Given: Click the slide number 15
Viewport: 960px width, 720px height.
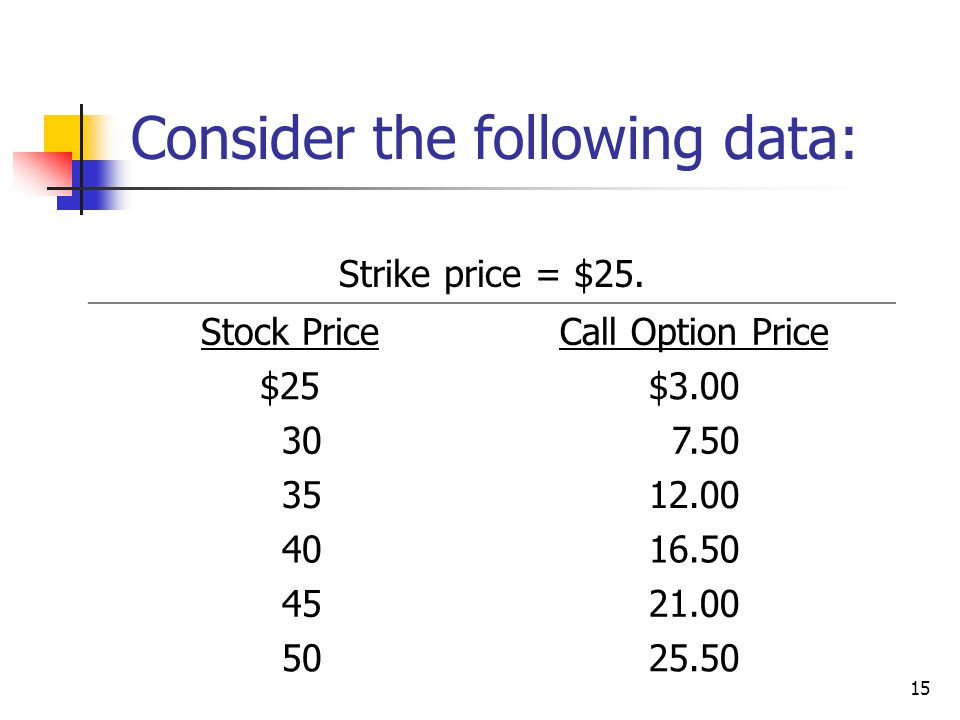Looking at the screenshot, I should click(920, 689).
